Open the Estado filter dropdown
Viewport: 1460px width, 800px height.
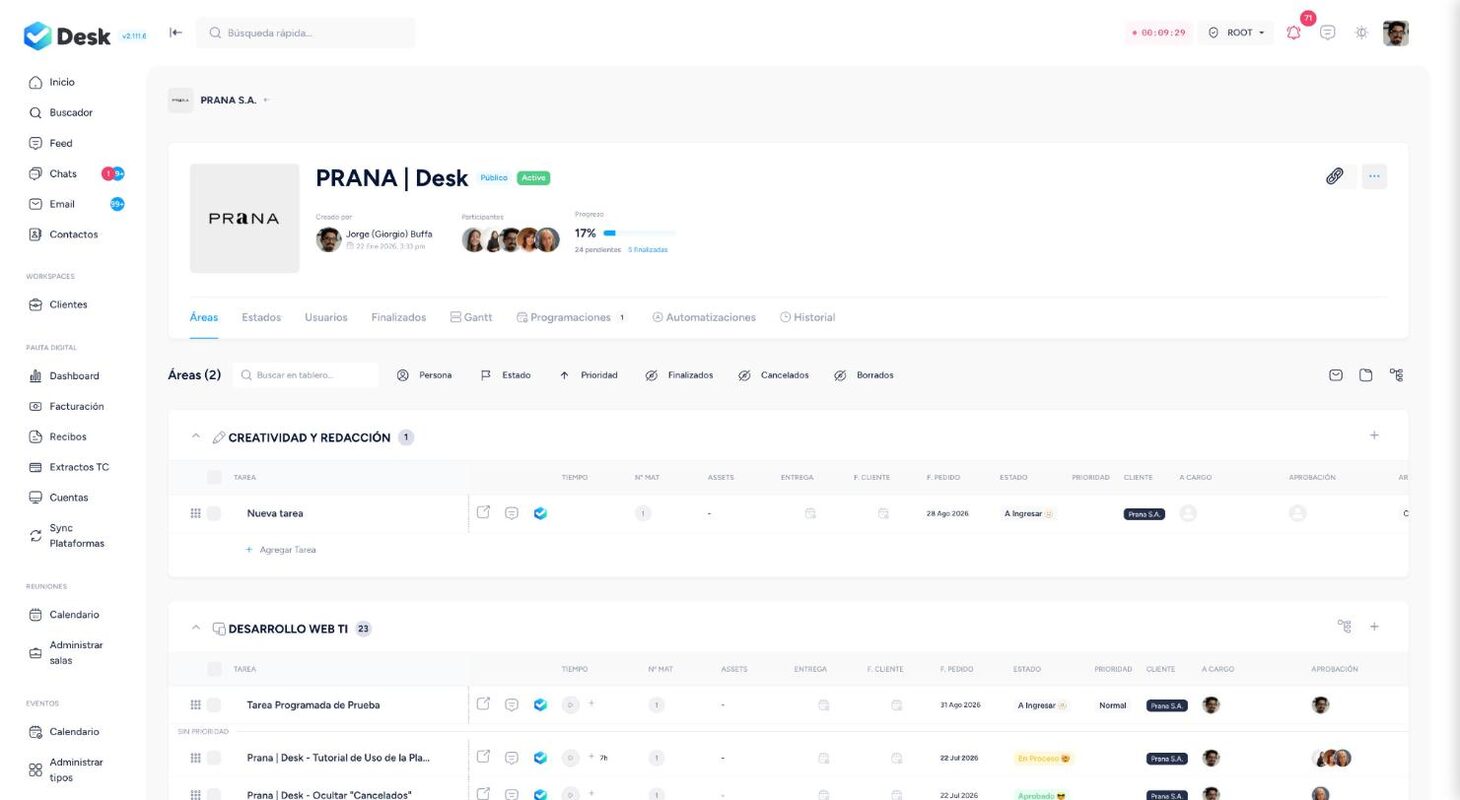(505, 375)
